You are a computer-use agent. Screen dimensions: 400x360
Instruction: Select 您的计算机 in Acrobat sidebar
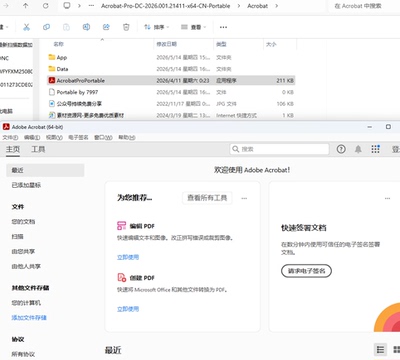[26, 303]
